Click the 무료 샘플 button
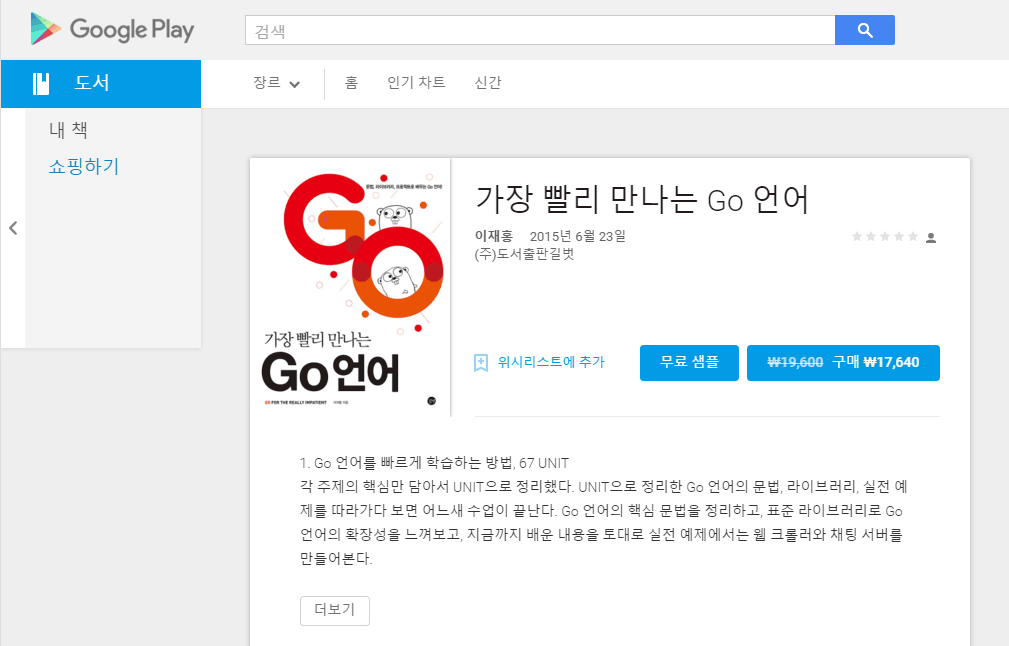 coord(689,362)
